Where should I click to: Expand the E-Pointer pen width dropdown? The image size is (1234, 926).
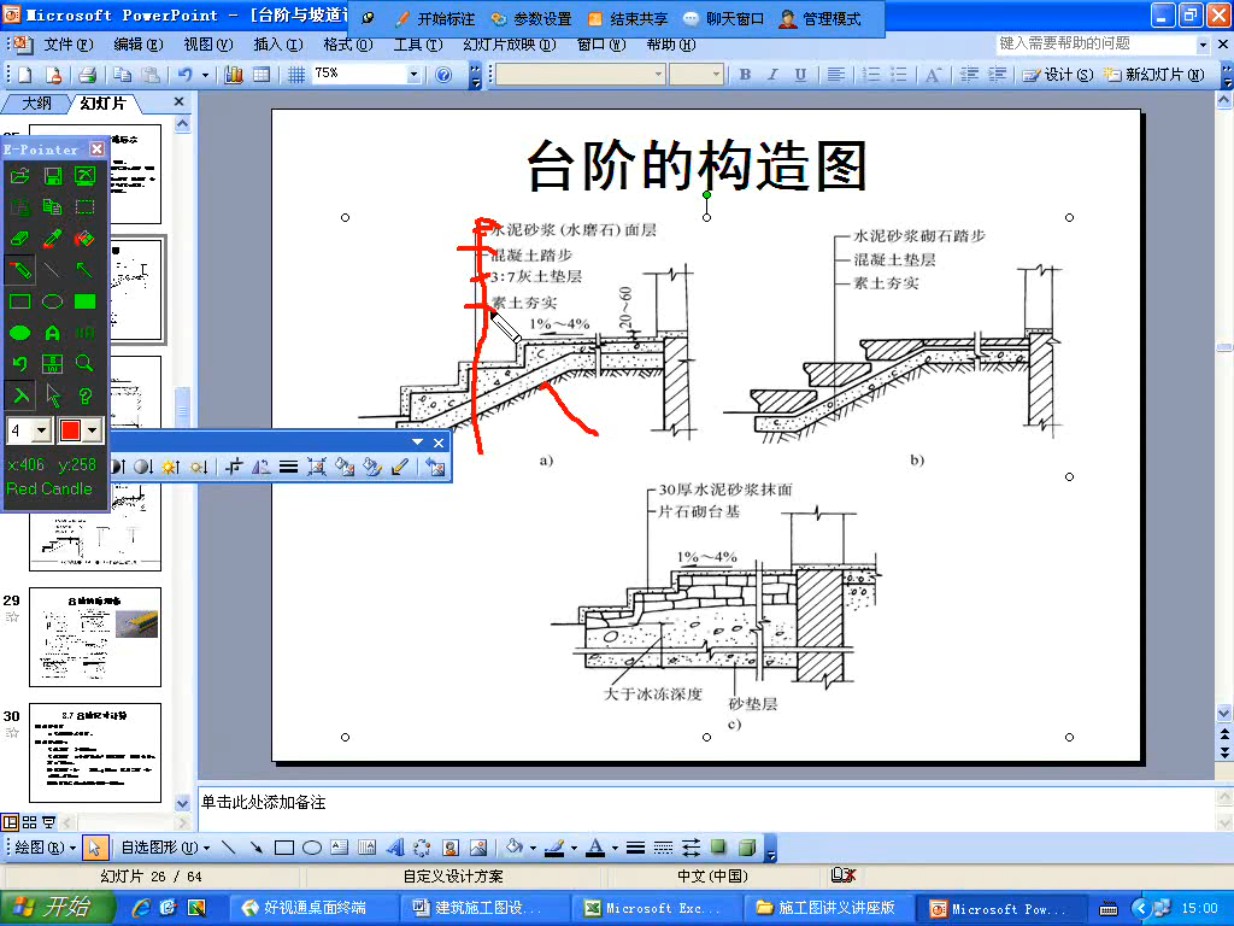click(x=41, y=431)
